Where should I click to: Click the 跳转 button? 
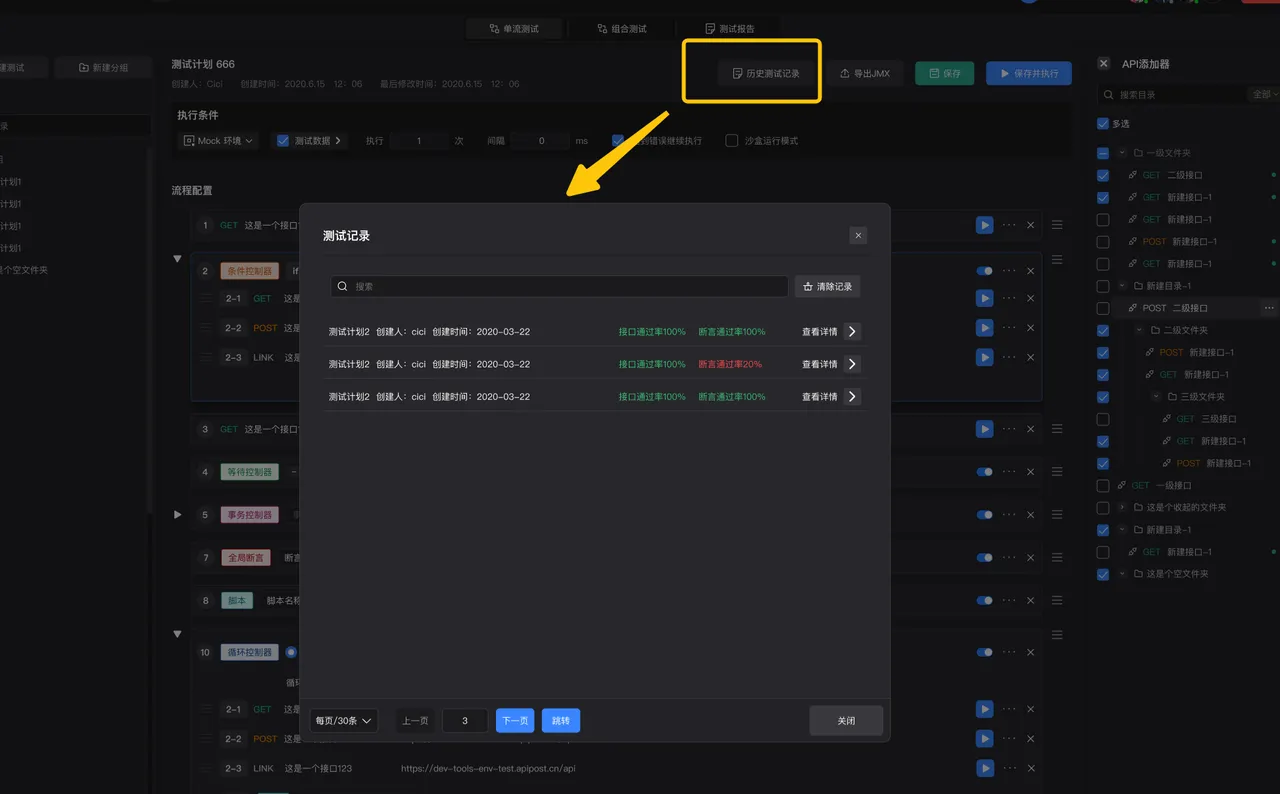[x=561, y=720]
